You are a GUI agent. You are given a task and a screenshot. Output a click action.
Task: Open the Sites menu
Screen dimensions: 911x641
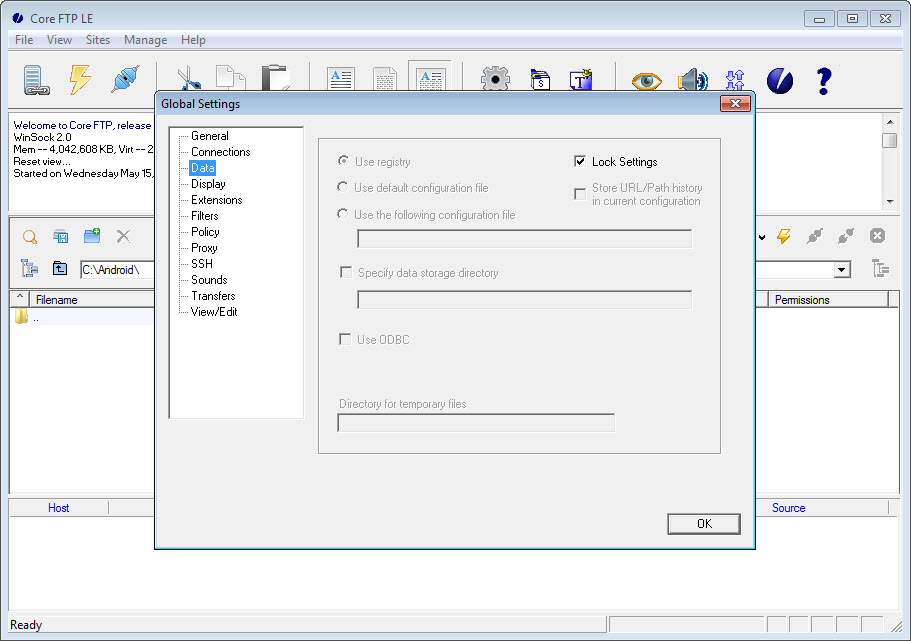pos(98,40)
